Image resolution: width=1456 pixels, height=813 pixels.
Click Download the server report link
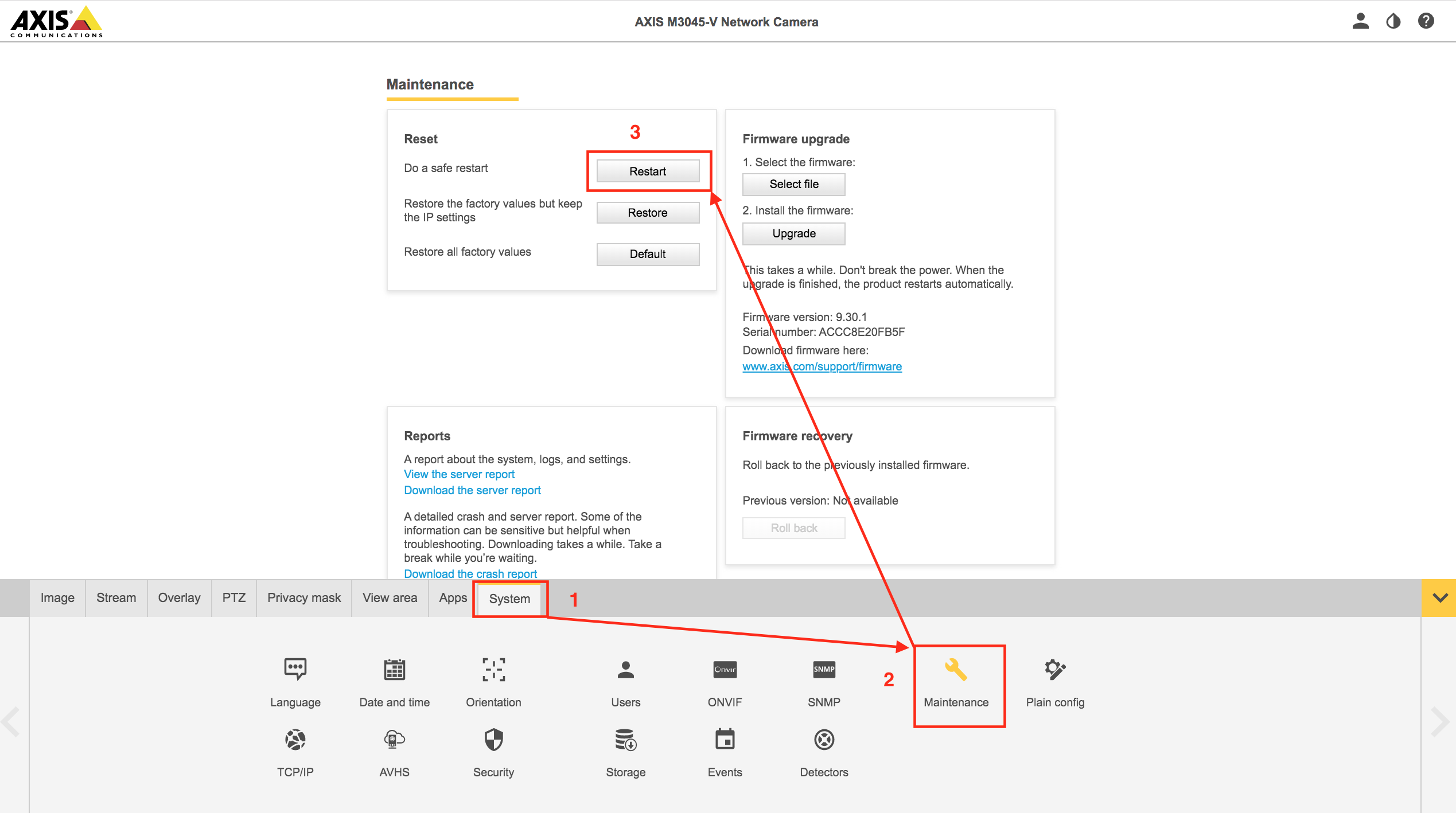[x=473, y=490]
